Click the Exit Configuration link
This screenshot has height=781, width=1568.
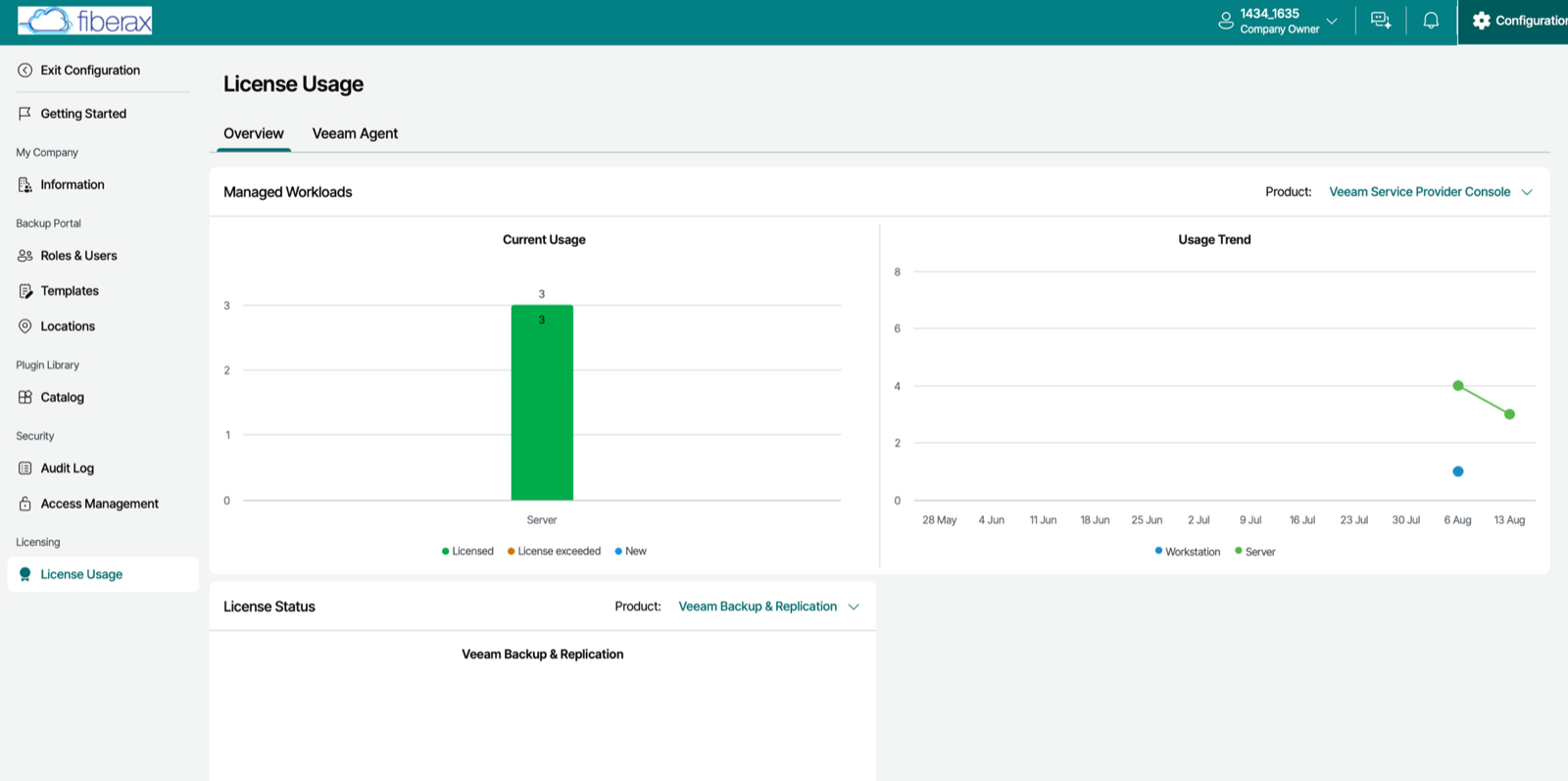(x=90, y=71)
